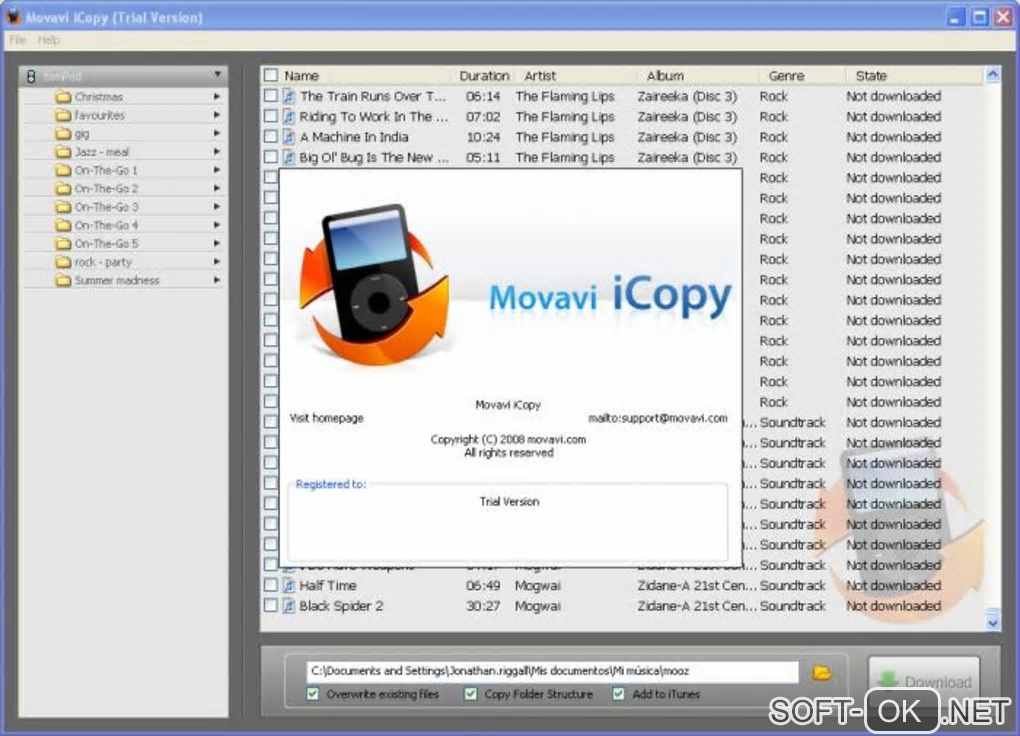Sort tracks by Genre column header
The width and height of the screenshot is (1020, 736).
(786, 75)
